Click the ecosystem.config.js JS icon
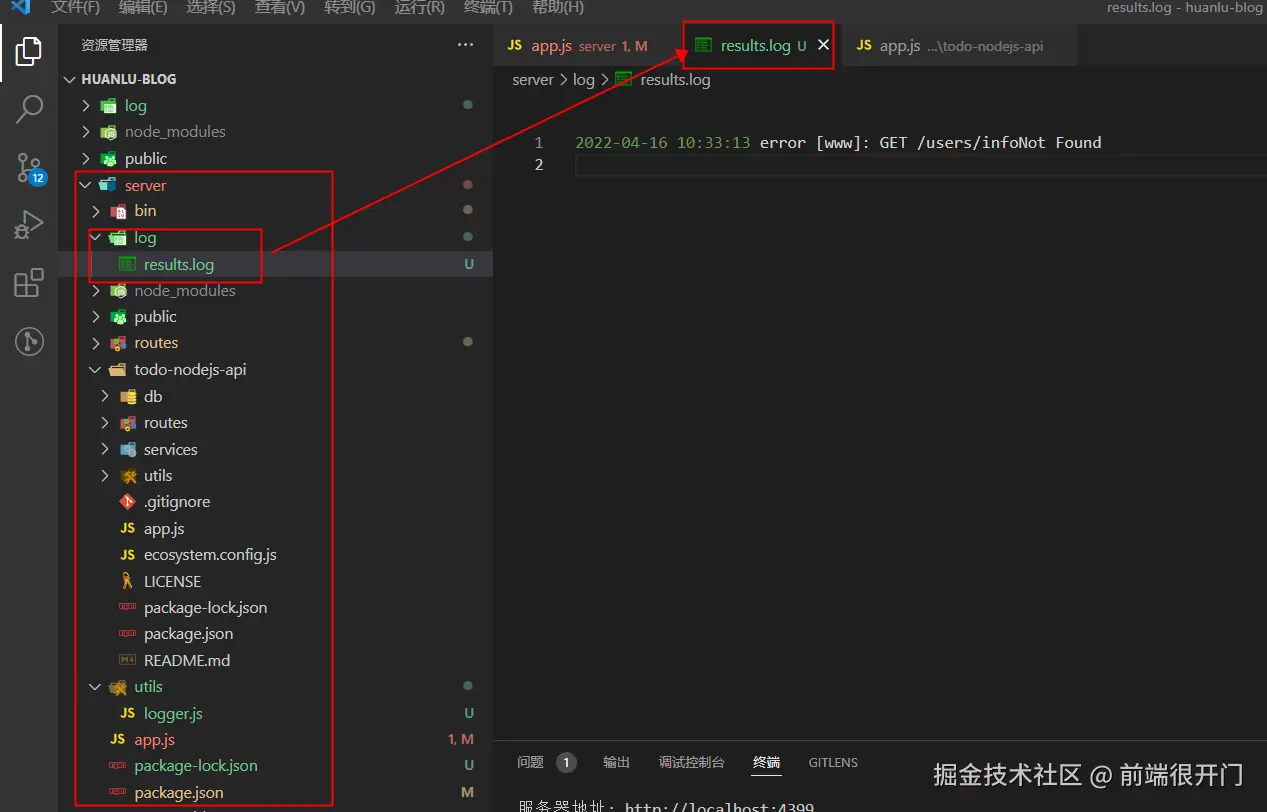 coord(127,554)
